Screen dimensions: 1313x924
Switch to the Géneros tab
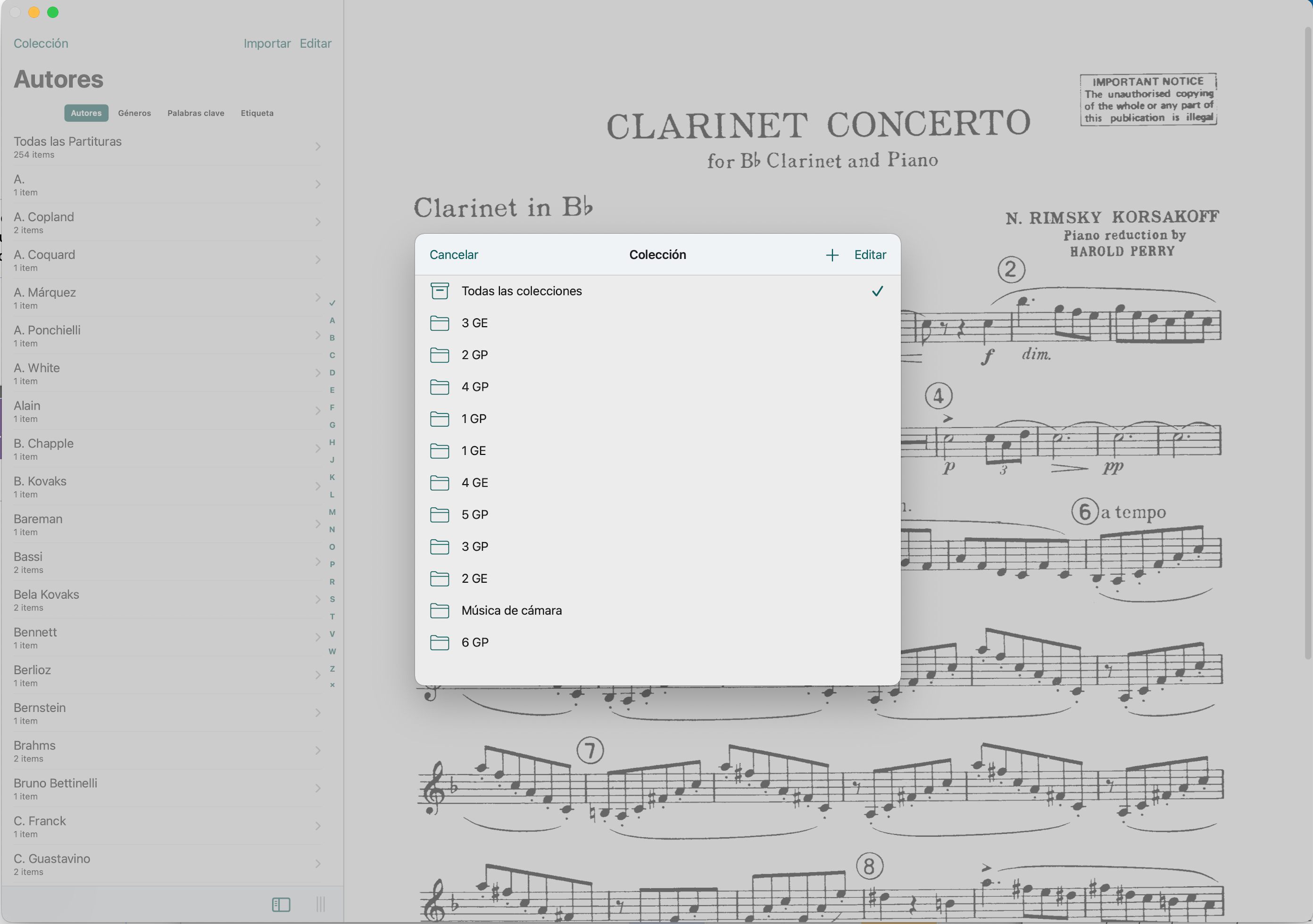tap(134, 113)
